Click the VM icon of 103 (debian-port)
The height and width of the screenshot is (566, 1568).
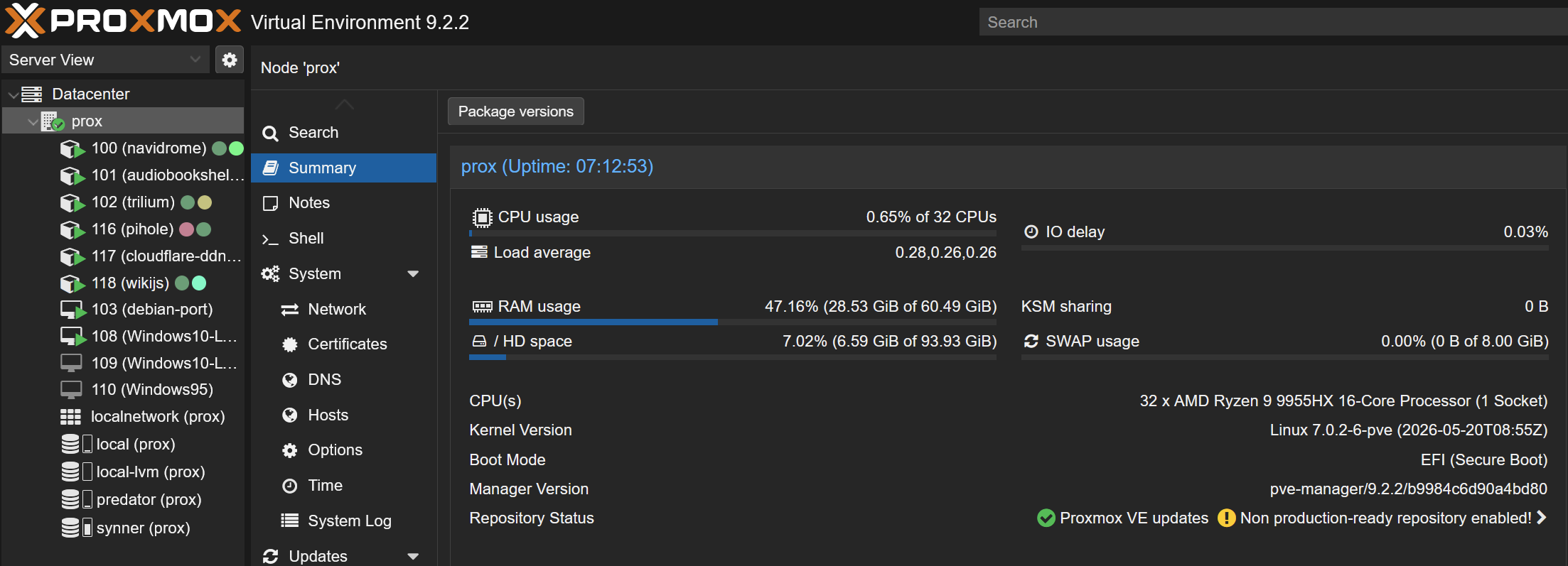pyautogui.click(x=73, y=310)
